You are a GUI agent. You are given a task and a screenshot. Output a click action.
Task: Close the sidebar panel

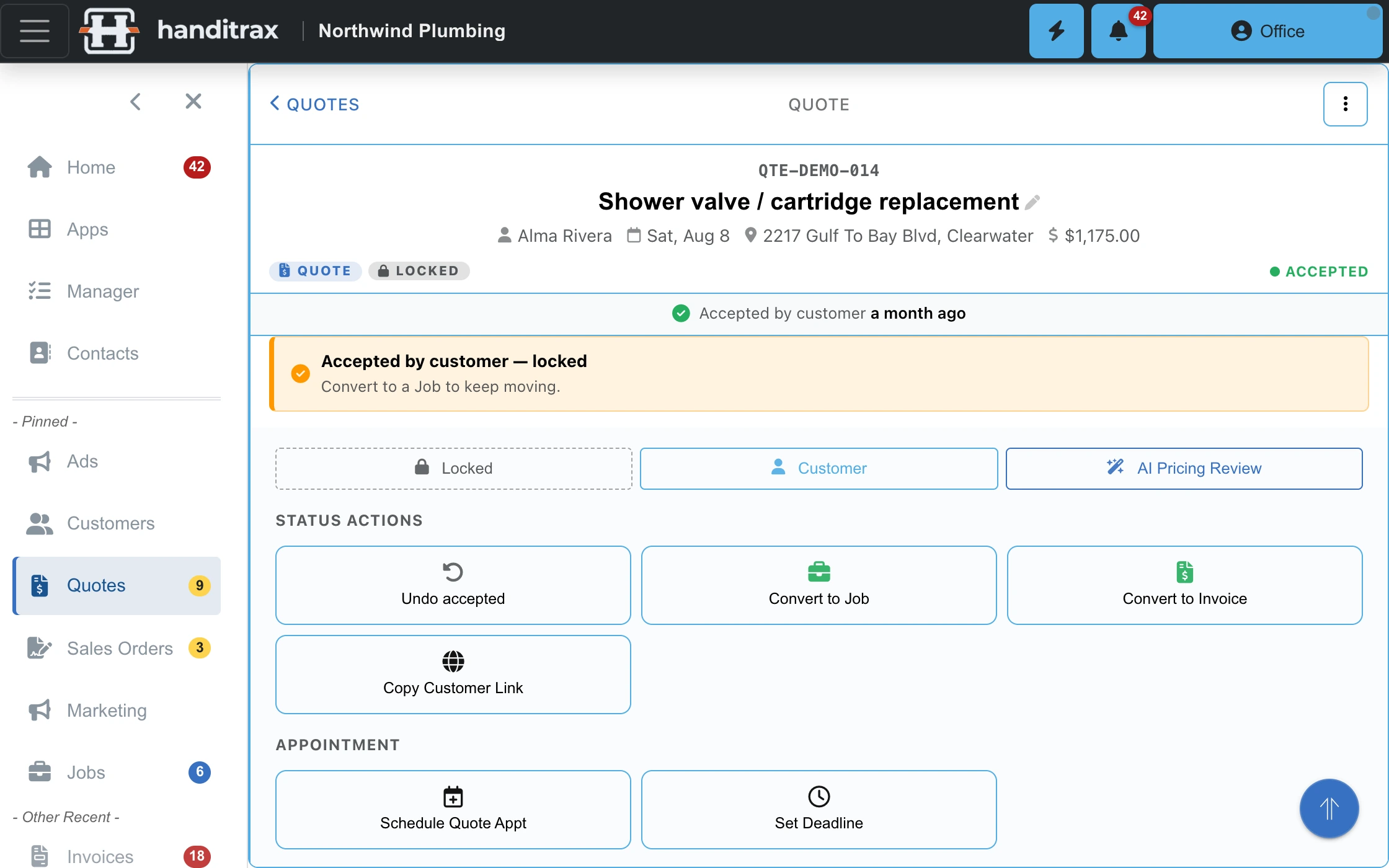[193, 101]
